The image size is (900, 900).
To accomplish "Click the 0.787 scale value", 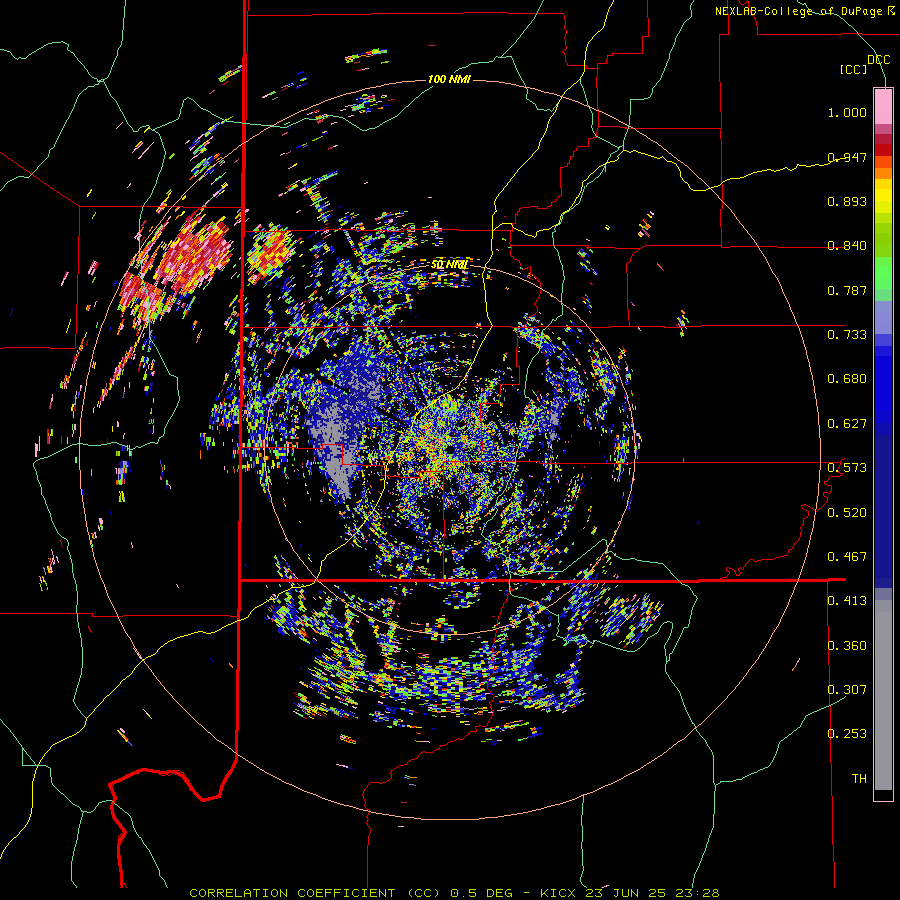I will point(847,290).
